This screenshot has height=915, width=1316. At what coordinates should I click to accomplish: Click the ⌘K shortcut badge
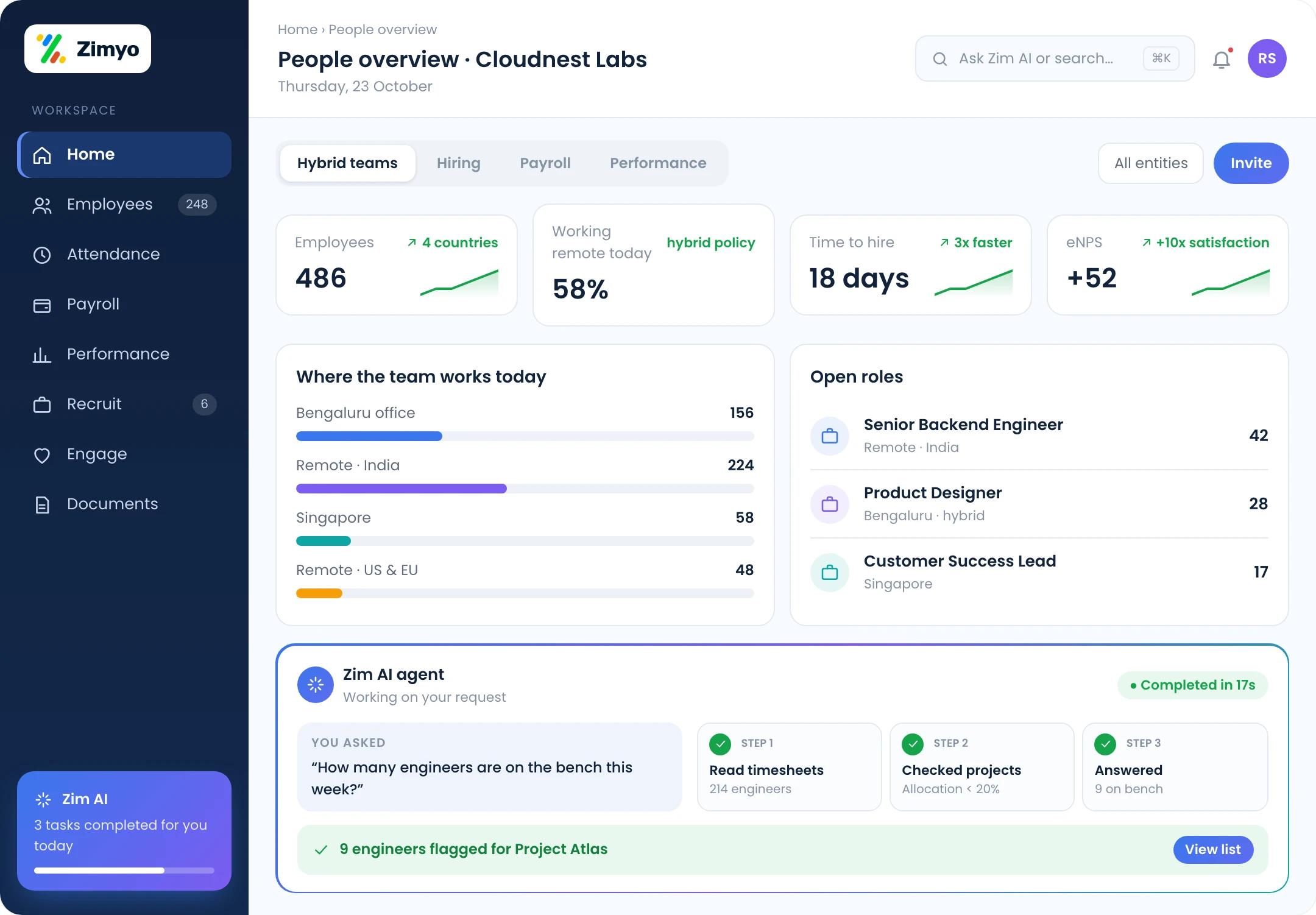(1161, 58)
